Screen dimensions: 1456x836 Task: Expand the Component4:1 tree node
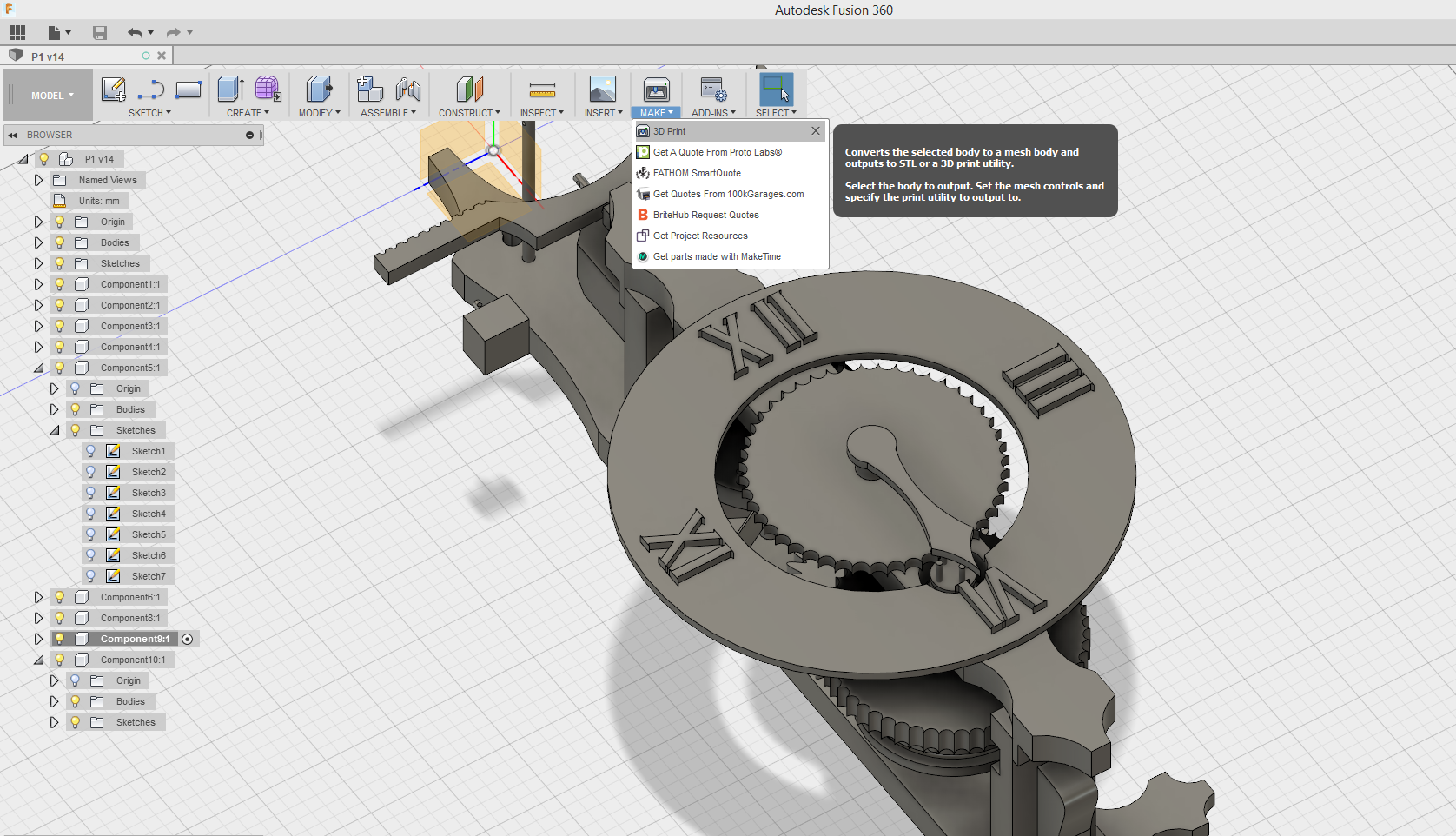(x=38, y=347)
